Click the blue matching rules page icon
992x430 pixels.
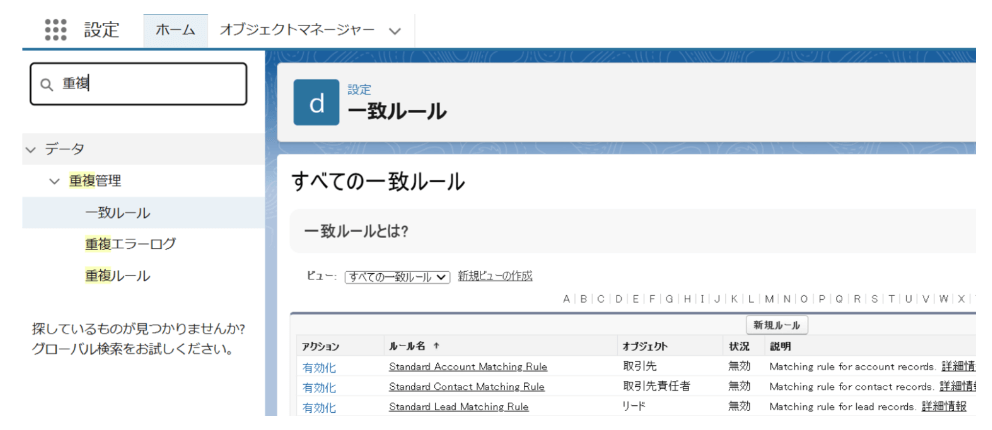pyautogui.click(x=315, y=103)
